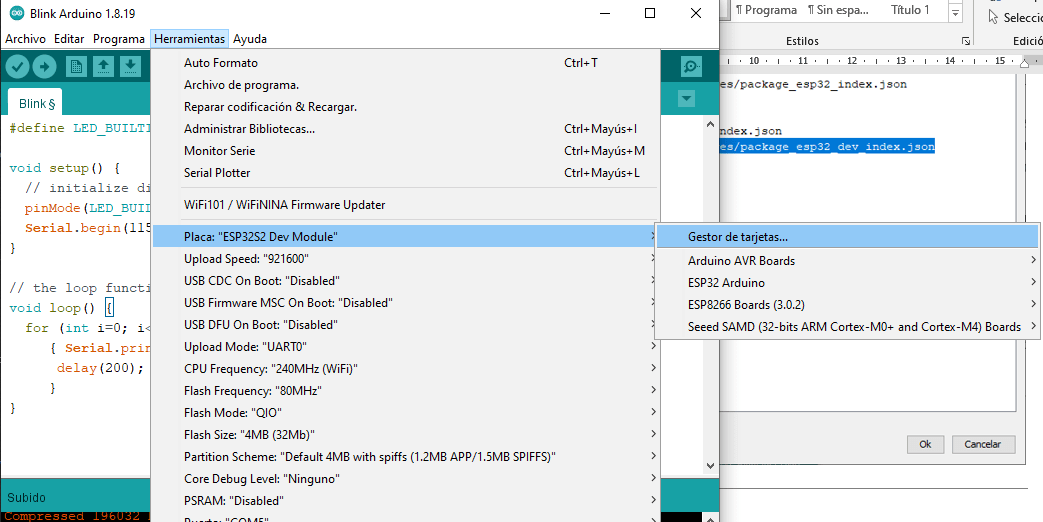
Task: Click Cancelar in the preferences dialog
Action: coord(984,444)
